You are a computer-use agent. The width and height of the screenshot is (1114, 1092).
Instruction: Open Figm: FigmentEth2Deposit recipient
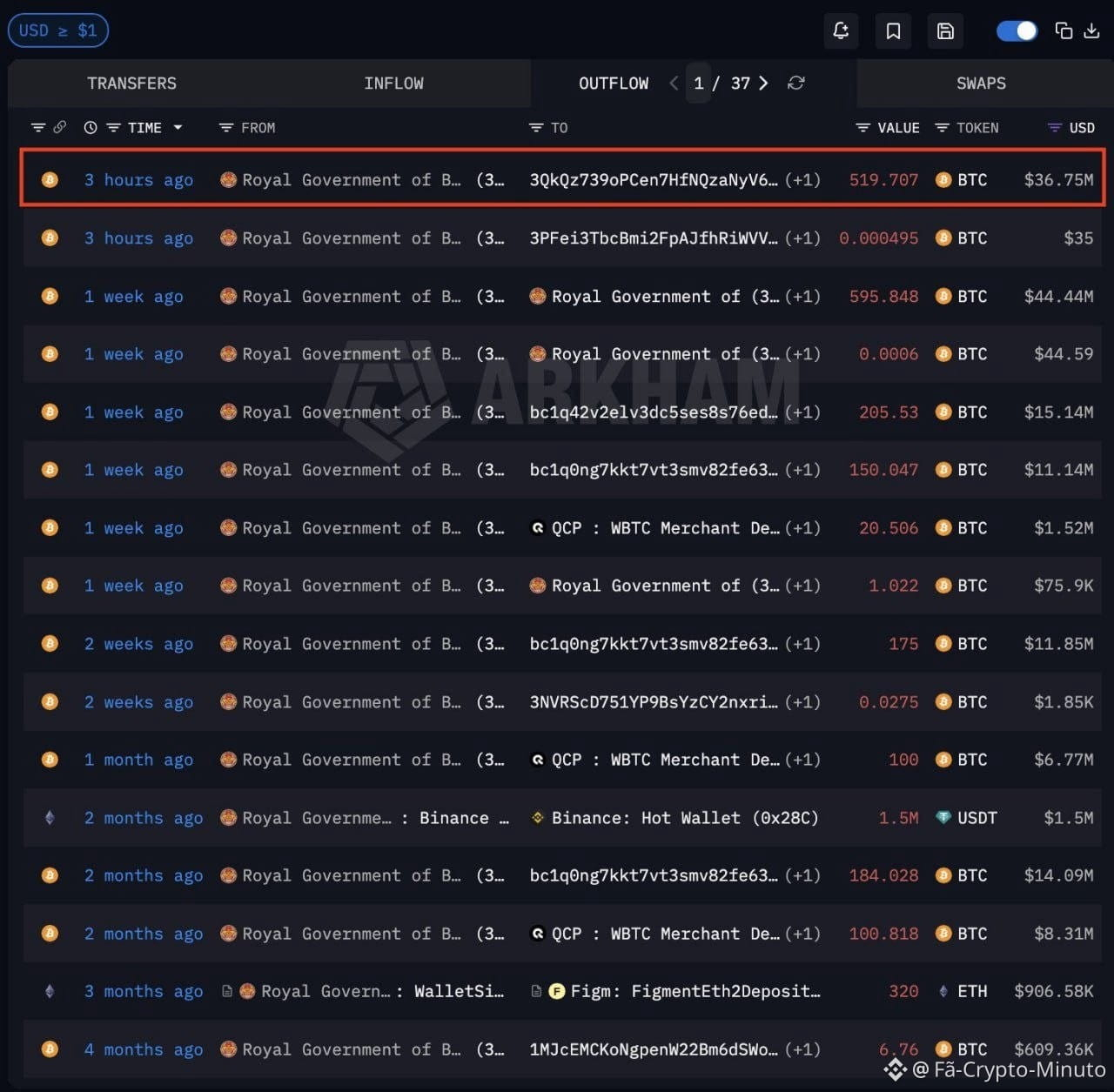pyautogui.click(x=695, y=991)
